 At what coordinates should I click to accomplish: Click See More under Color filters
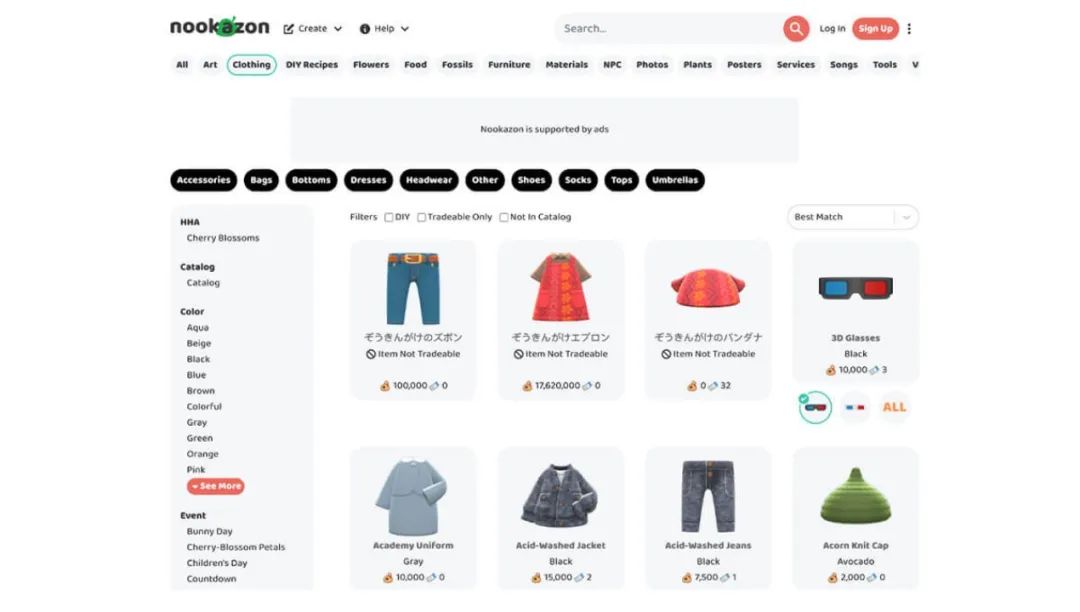[x=216, y=486]
